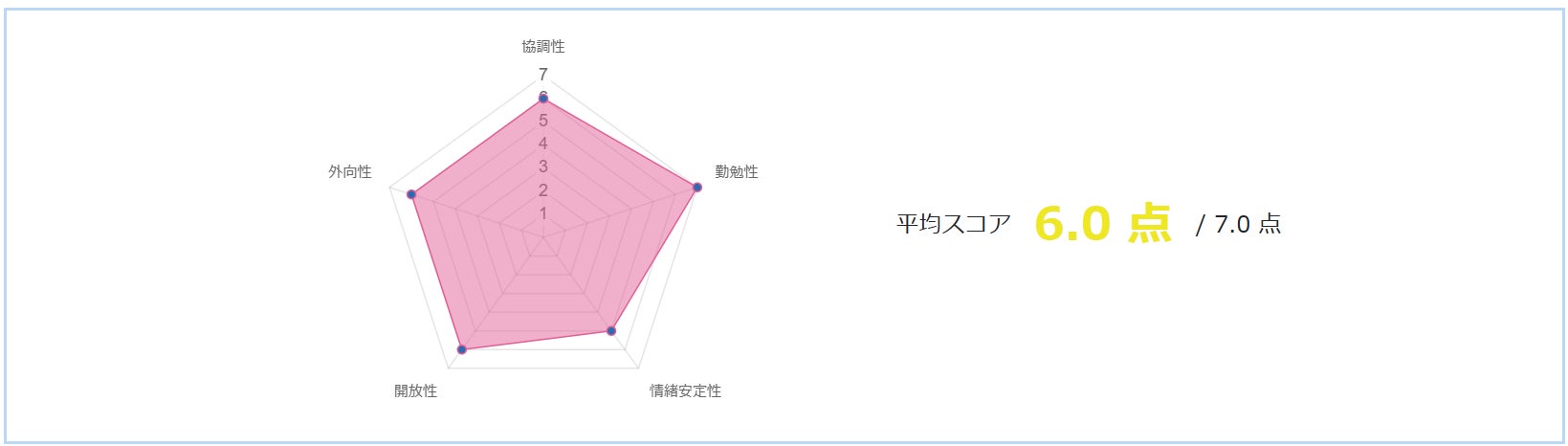Click the scale number 1 on chart
1568x446 pixels.
[543, 212]
